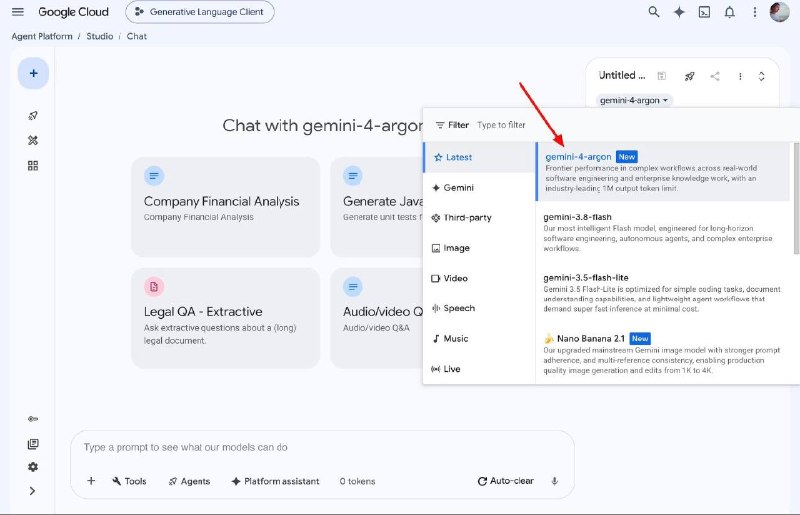
Task: Click the search magnifier icon
Action: point(654,12)
